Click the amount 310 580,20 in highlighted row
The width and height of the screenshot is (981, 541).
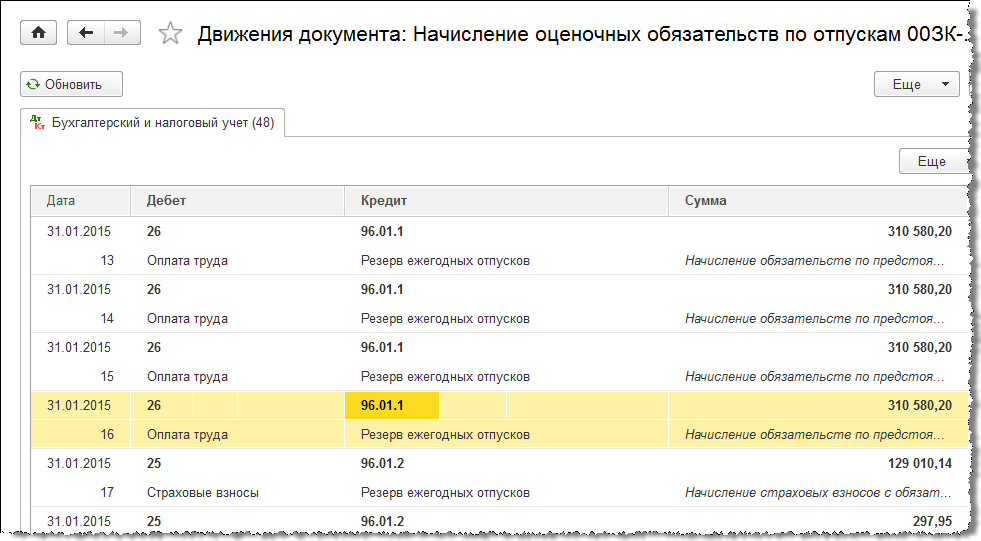(920, 405)
